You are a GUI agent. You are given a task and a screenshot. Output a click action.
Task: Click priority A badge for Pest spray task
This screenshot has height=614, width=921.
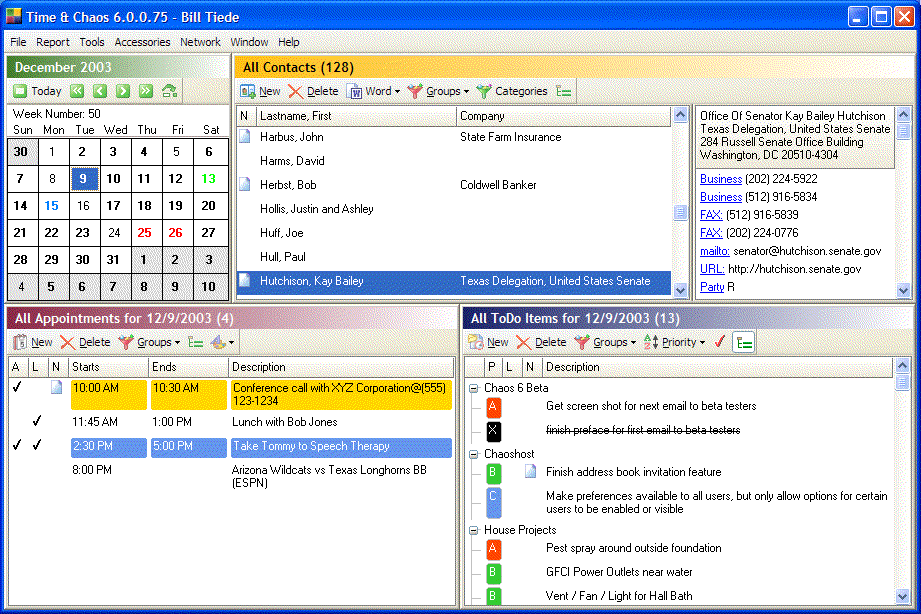(493, 548)
